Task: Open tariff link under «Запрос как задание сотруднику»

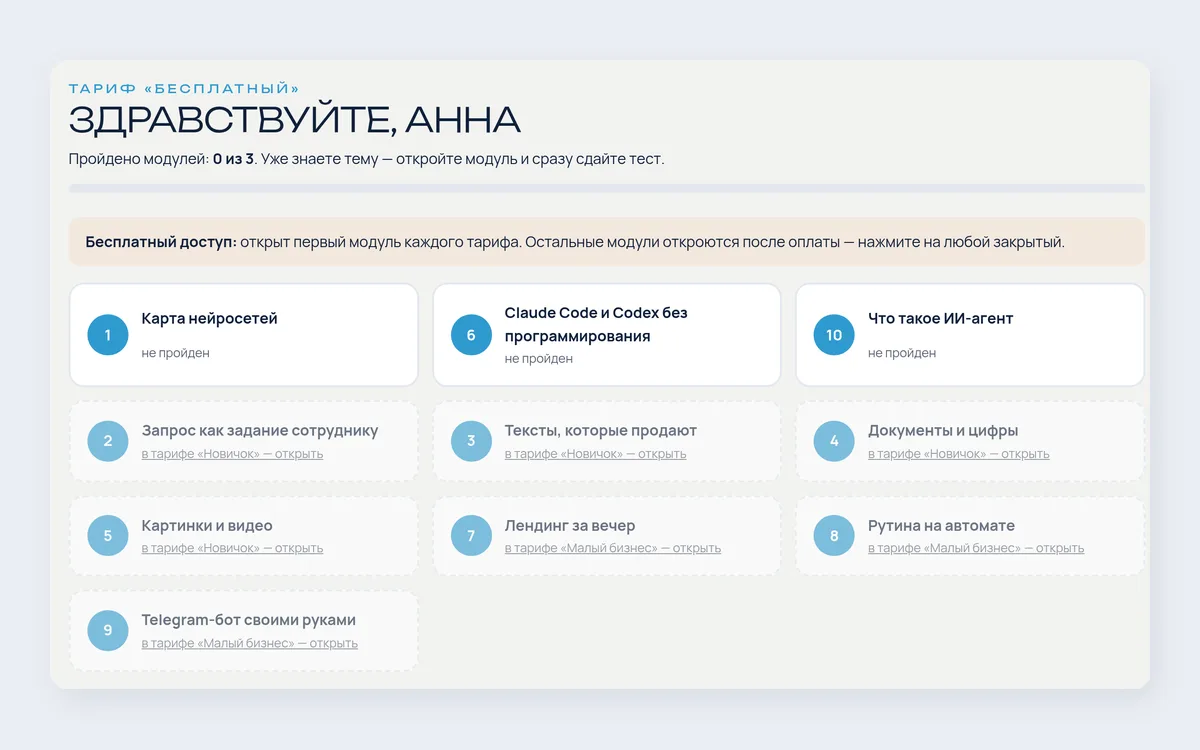Action: pyautogui.click(x=232, y=454)
